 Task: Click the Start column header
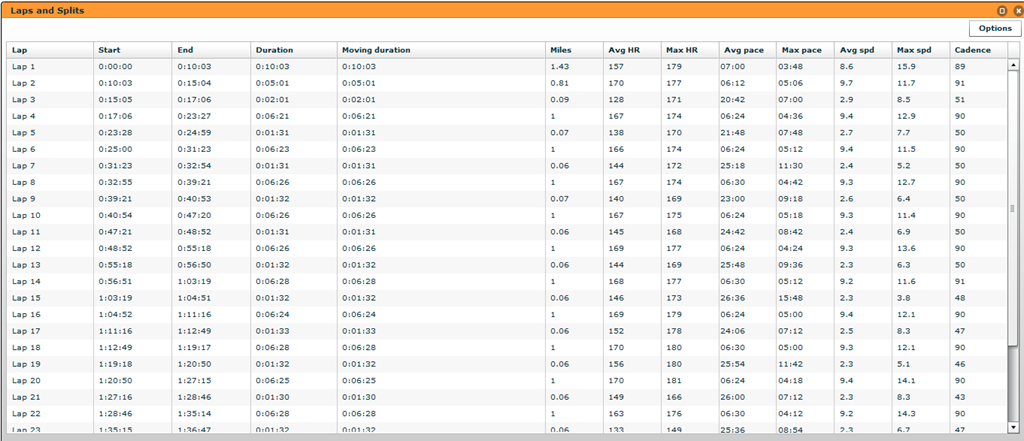click(133, 50)
